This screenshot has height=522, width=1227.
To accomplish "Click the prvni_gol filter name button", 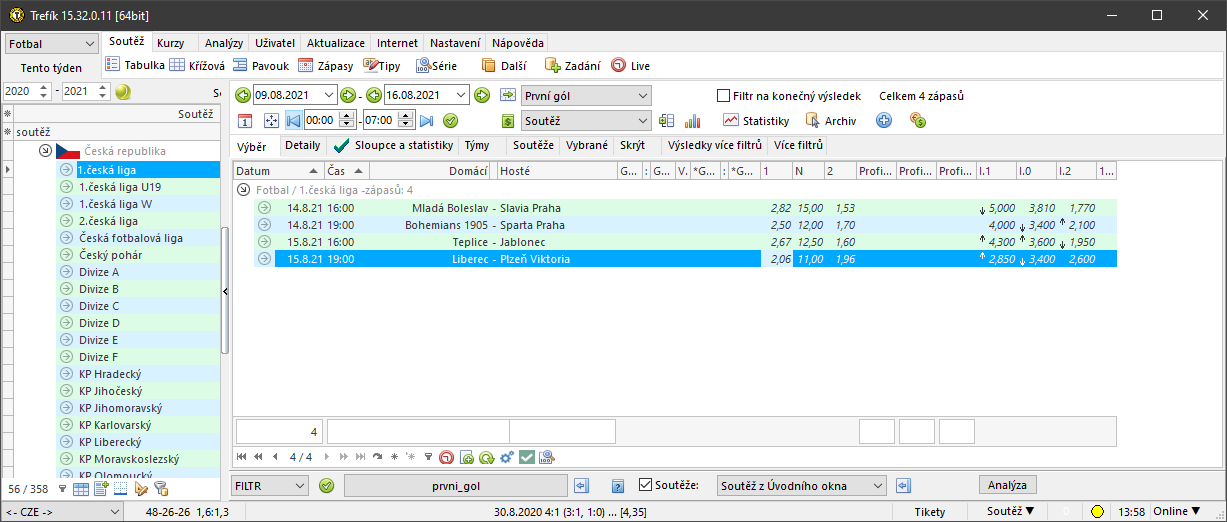I will point(456,485).
